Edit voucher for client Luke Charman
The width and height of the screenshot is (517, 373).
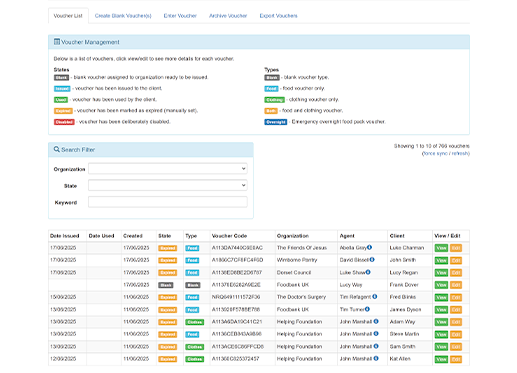[456, 248]
